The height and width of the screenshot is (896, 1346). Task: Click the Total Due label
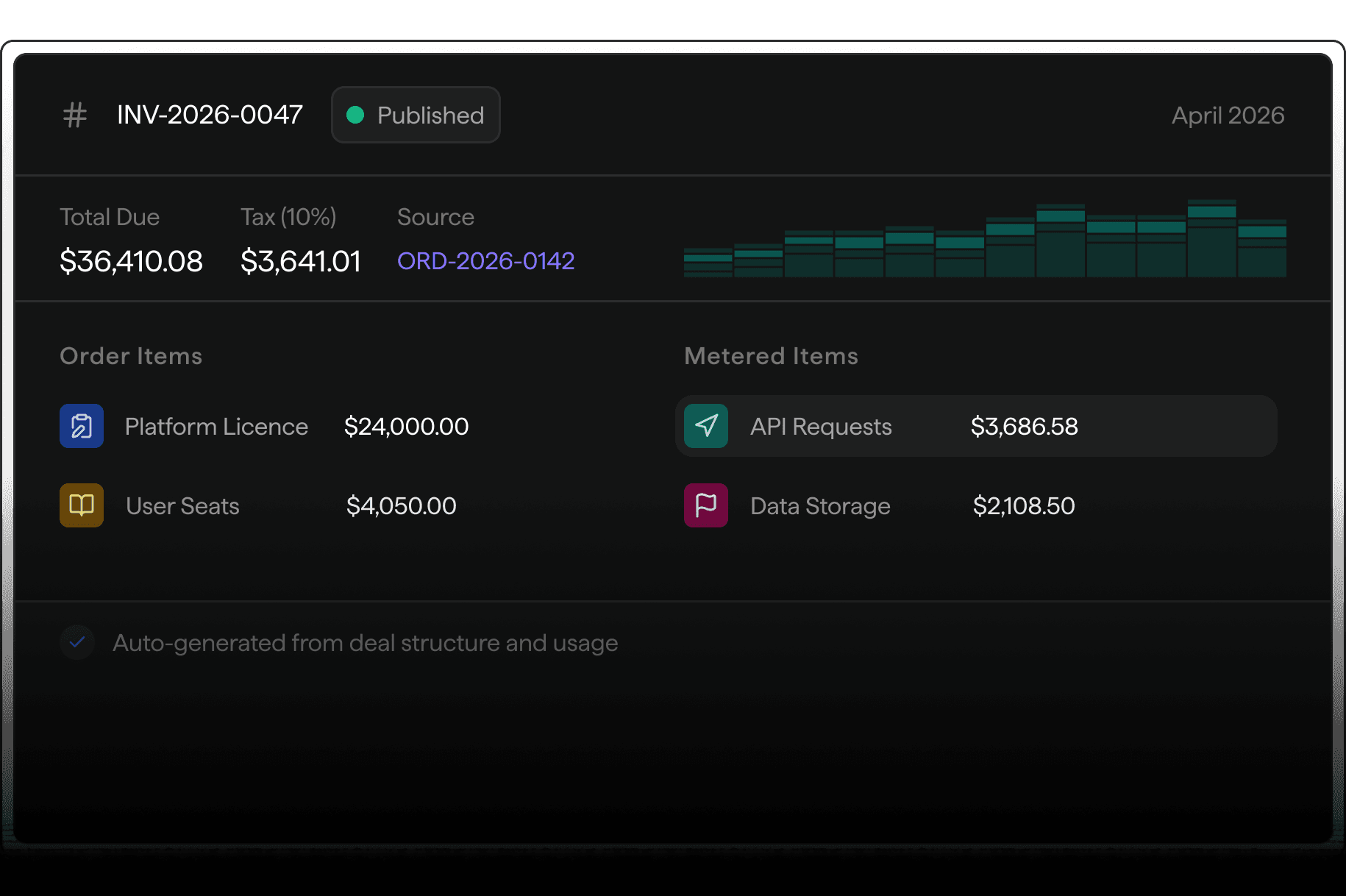pyautogui.click(x=110, y=217)
